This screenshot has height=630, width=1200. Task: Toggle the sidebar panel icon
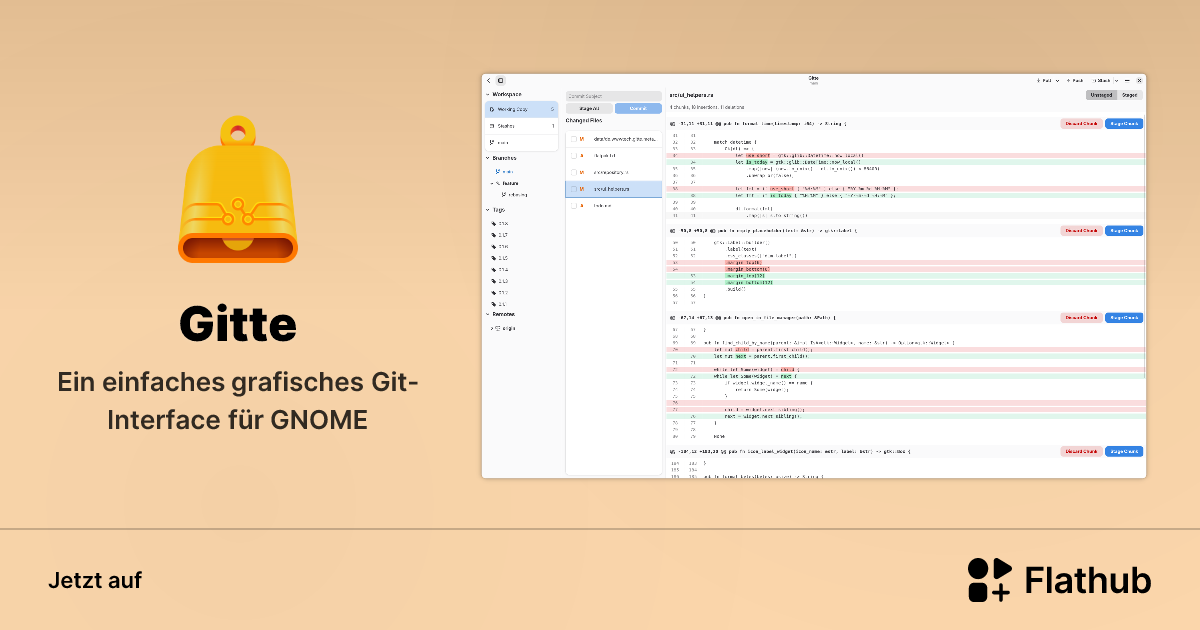point(501,80)
